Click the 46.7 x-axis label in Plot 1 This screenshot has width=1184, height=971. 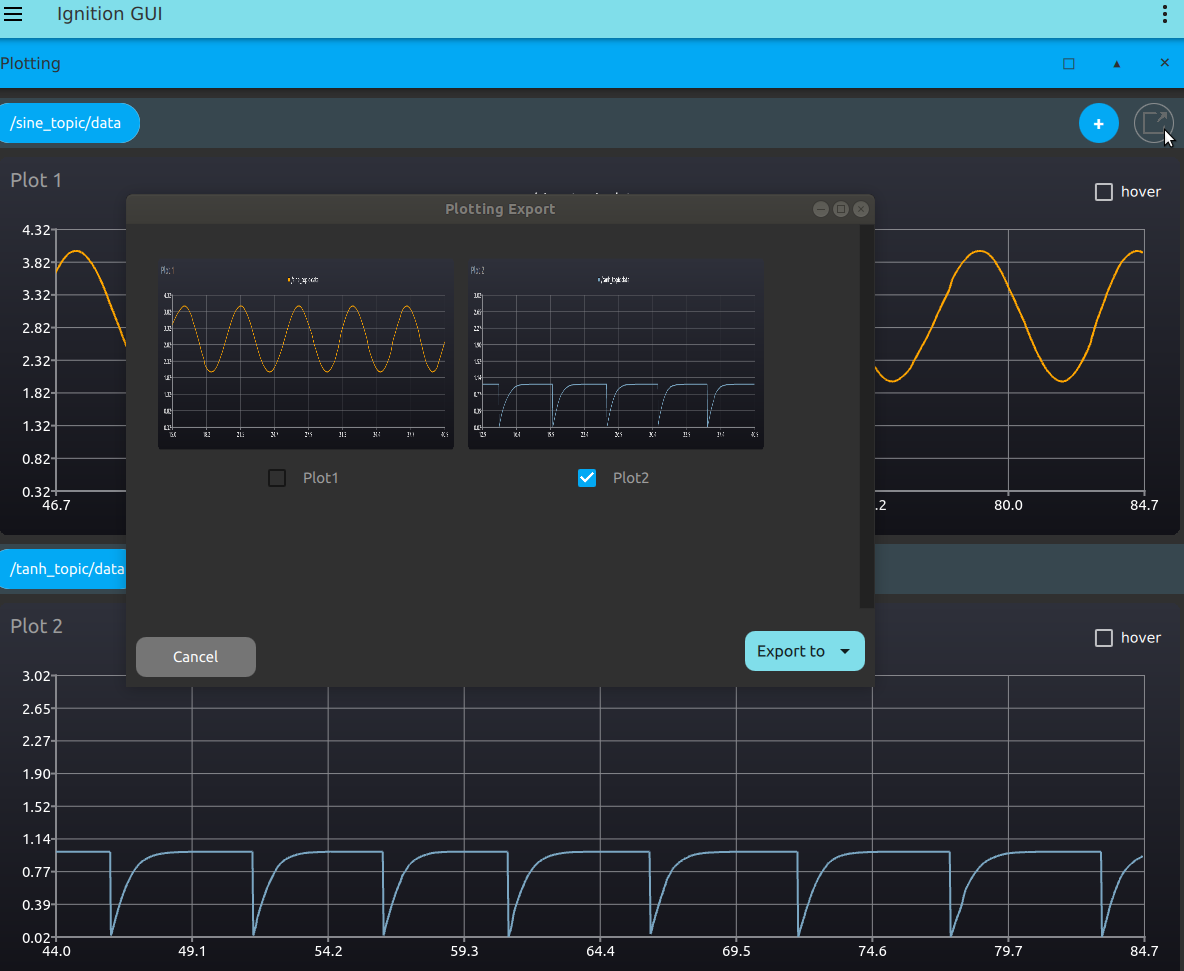(56, 505)
